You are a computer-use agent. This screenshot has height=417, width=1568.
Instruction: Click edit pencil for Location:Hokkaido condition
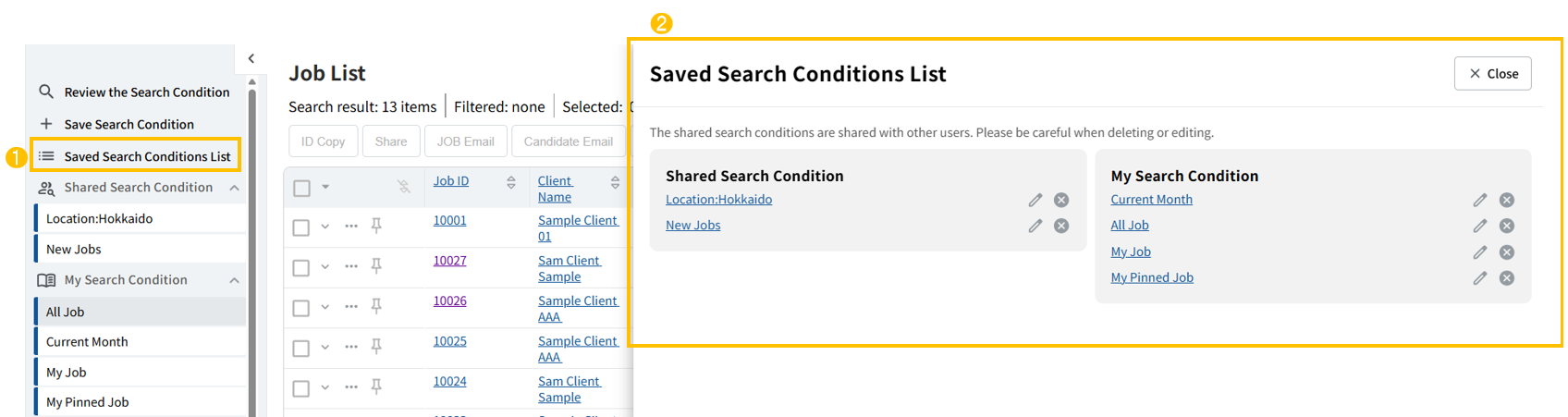(x=1035, y=200)
